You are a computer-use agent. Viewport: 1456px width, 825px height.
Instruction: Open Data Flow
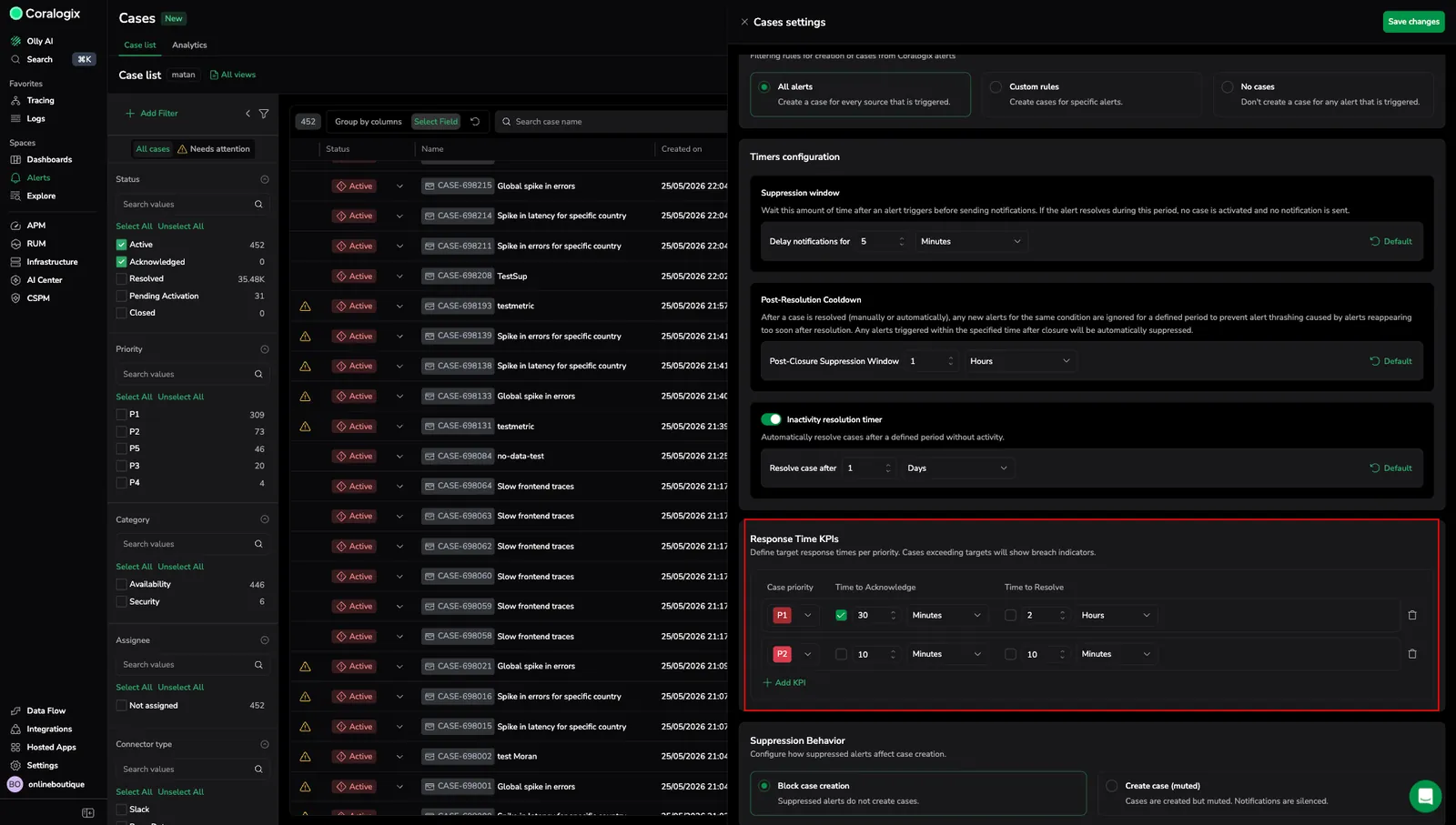point(38,710)
